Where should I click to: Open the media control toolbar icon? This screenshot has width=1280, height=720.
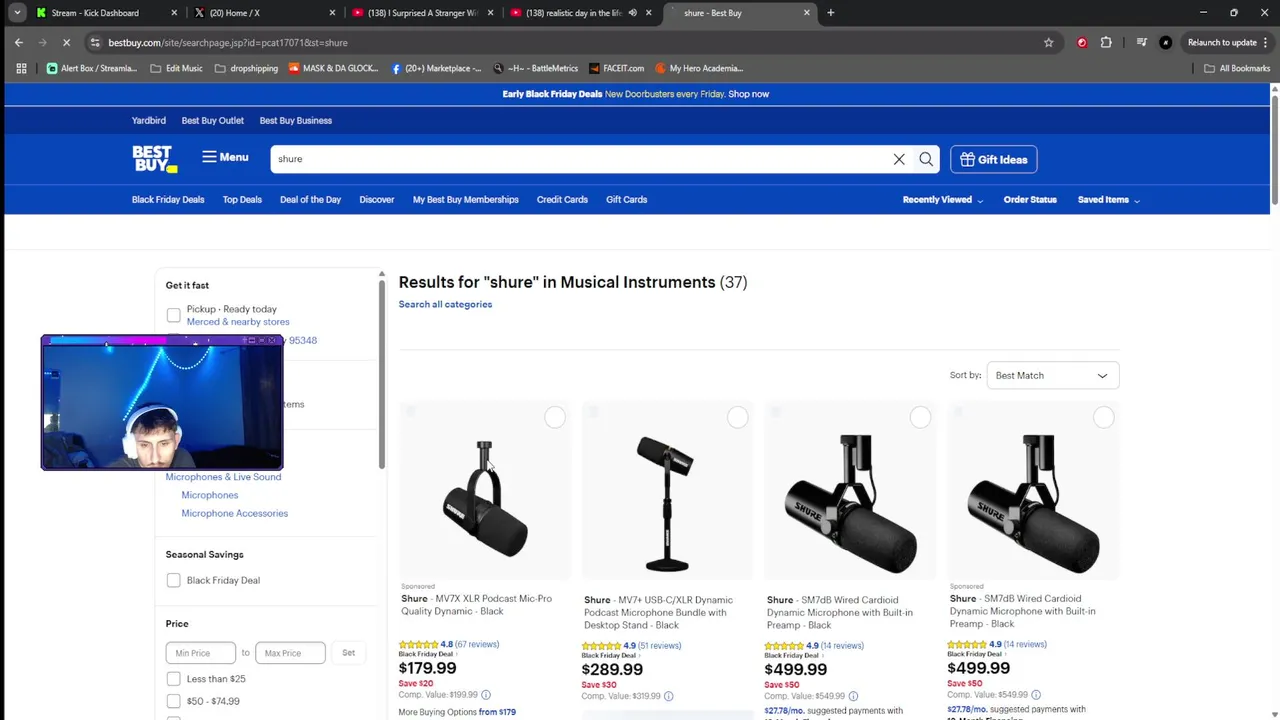(1141, 42)
